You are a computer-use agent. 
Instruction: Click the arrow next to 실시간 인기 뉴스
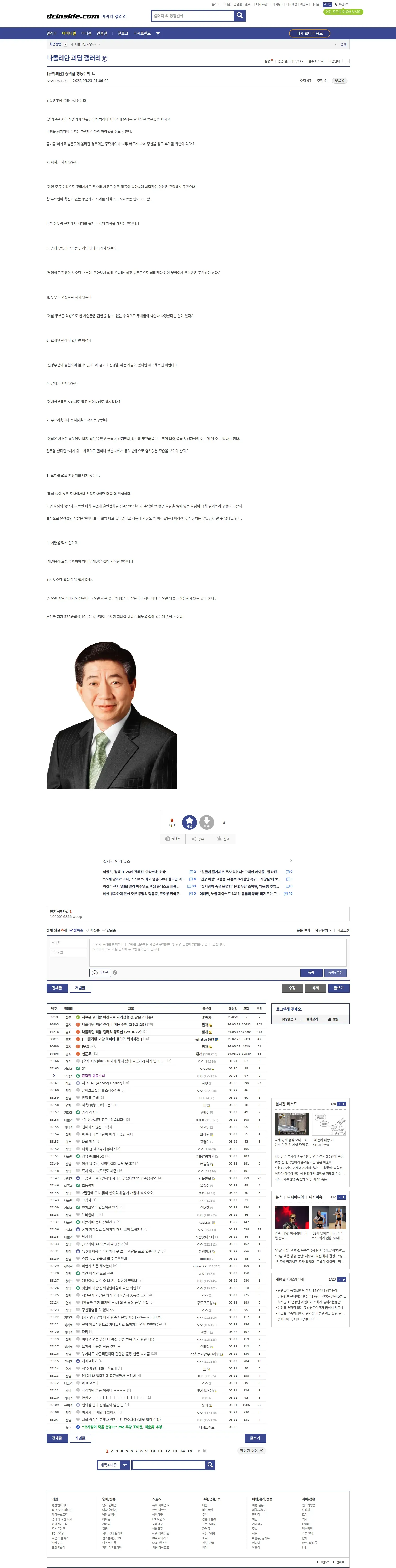pos(291,861)
